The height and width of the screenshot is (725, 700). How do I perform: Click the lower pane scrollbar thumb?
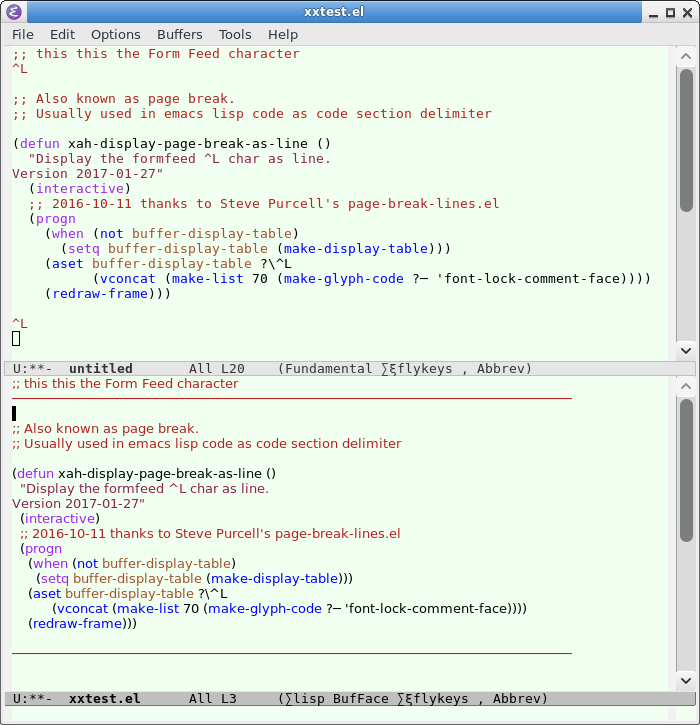click(687, 470)
